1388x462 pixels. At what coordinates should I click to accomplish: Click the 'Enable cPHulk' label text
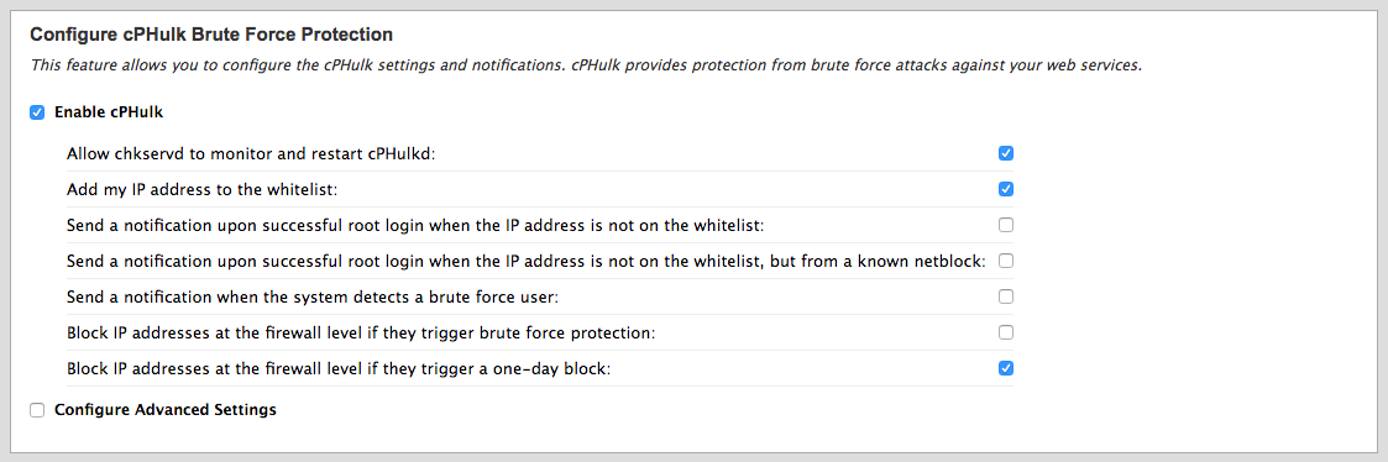pyautogui.click(x=108, y=112)
